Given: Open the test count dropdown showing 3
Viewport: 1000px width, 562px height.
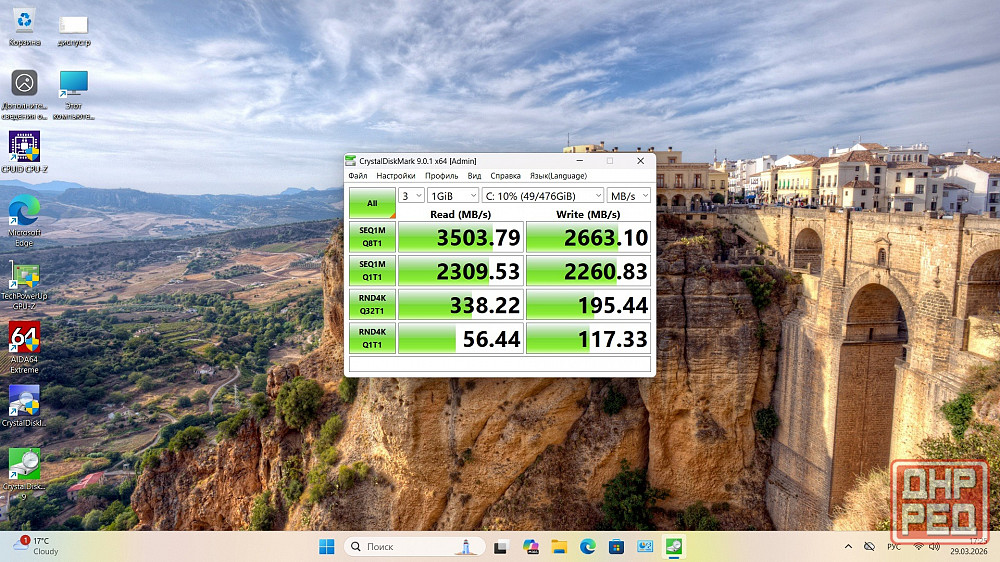Looking at the screenshot, I should point(411,196).
